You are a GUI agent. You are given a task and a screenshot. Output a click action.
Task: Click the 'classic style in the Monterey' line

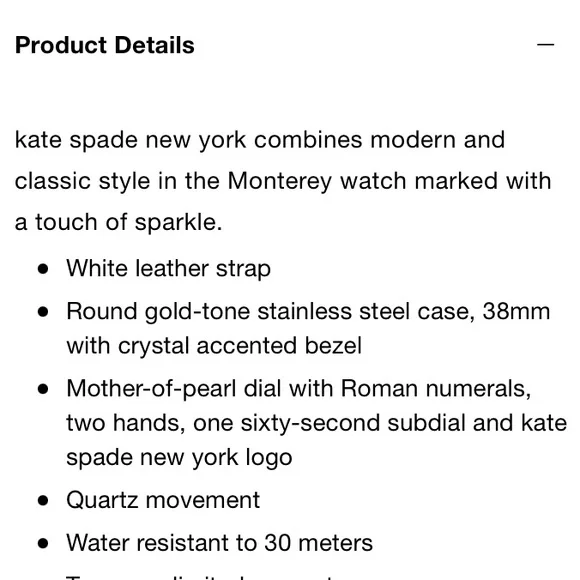[x=283, y=182]
